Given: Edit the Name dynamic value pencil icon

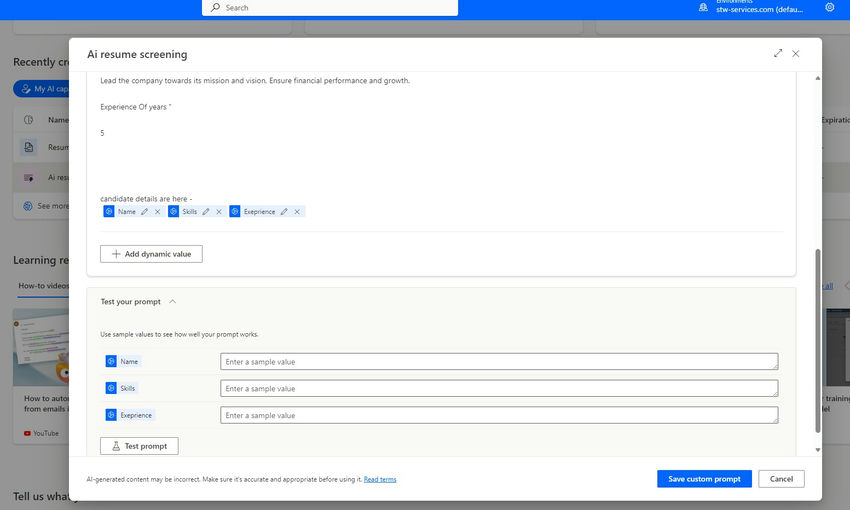Looking at the screenshot, I should pos(144,212).
